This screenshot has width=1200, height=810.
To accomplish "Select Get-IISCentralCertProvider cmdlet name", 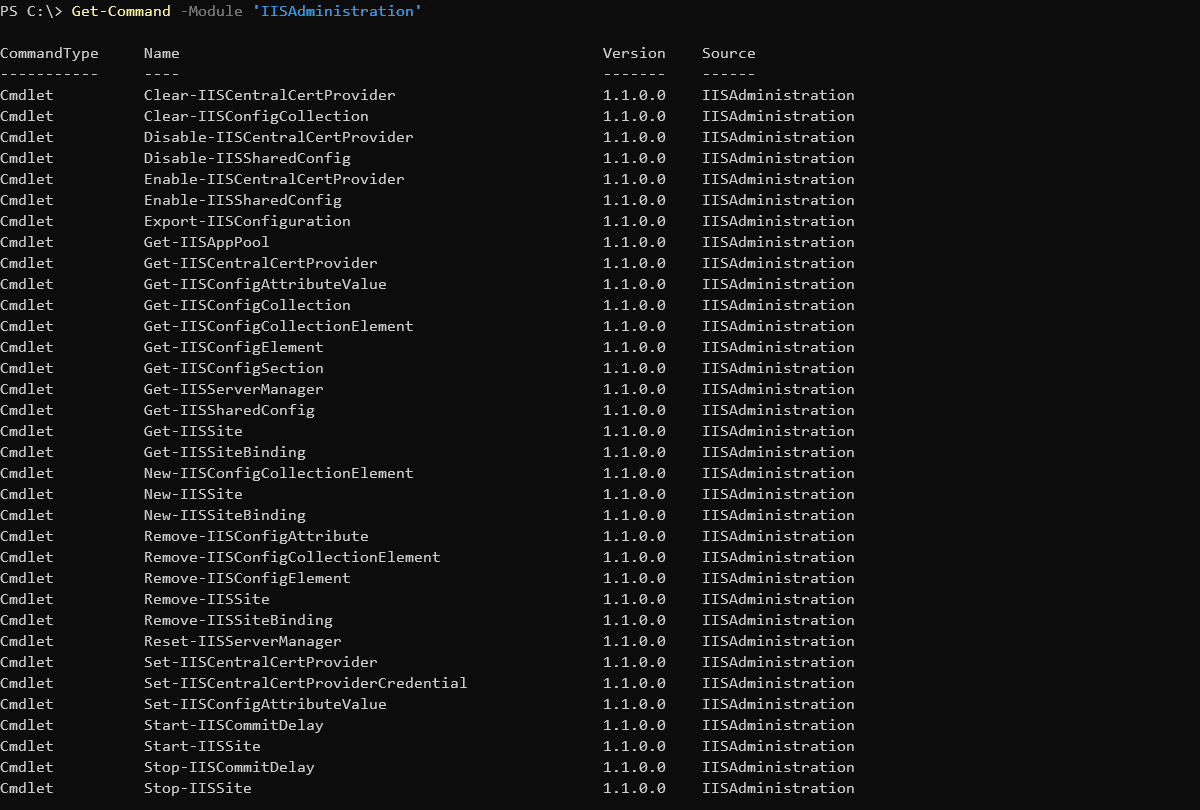I will (x=261, y=263).
